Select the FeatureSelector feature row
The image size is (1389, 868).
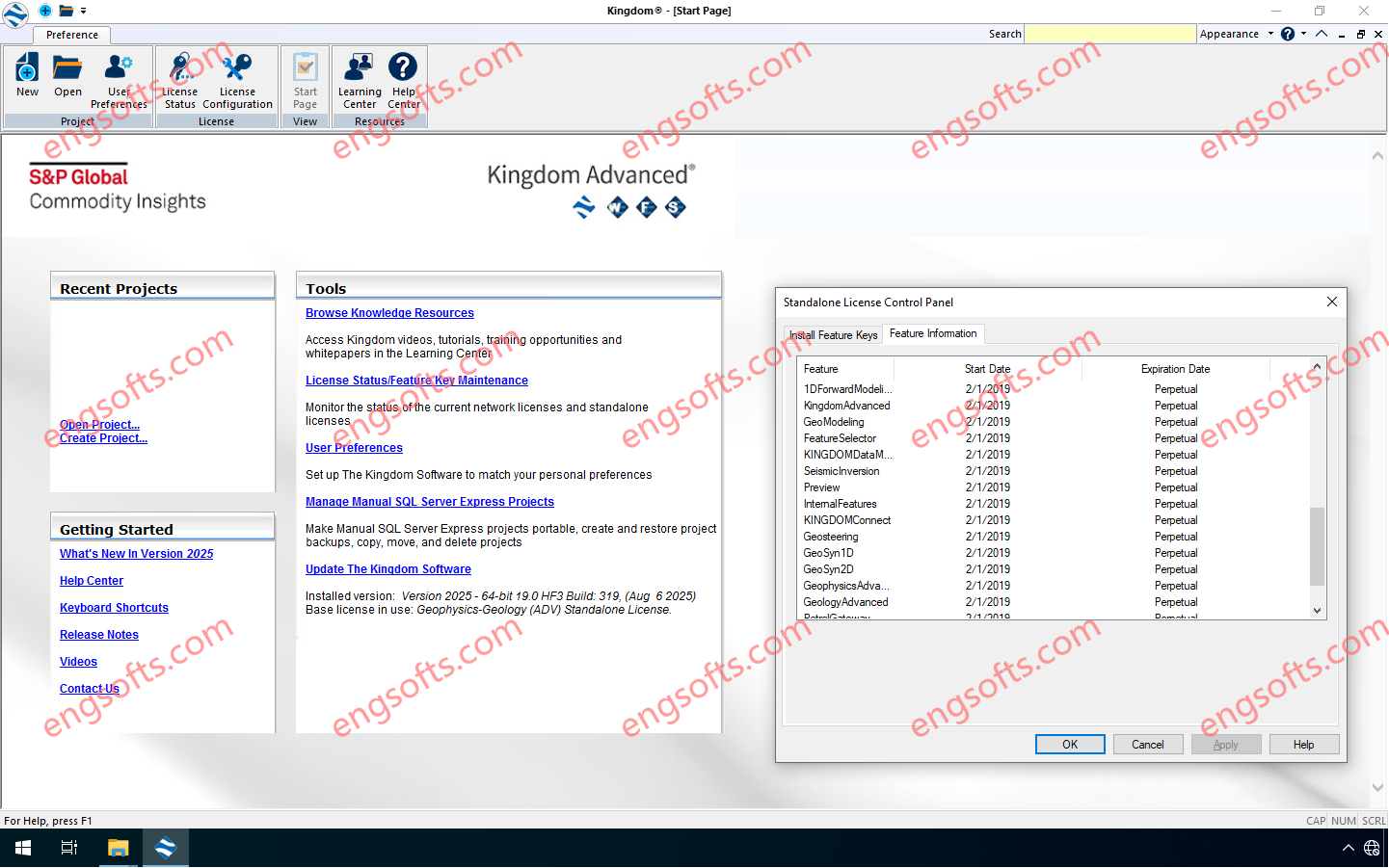pos(1054,438)
